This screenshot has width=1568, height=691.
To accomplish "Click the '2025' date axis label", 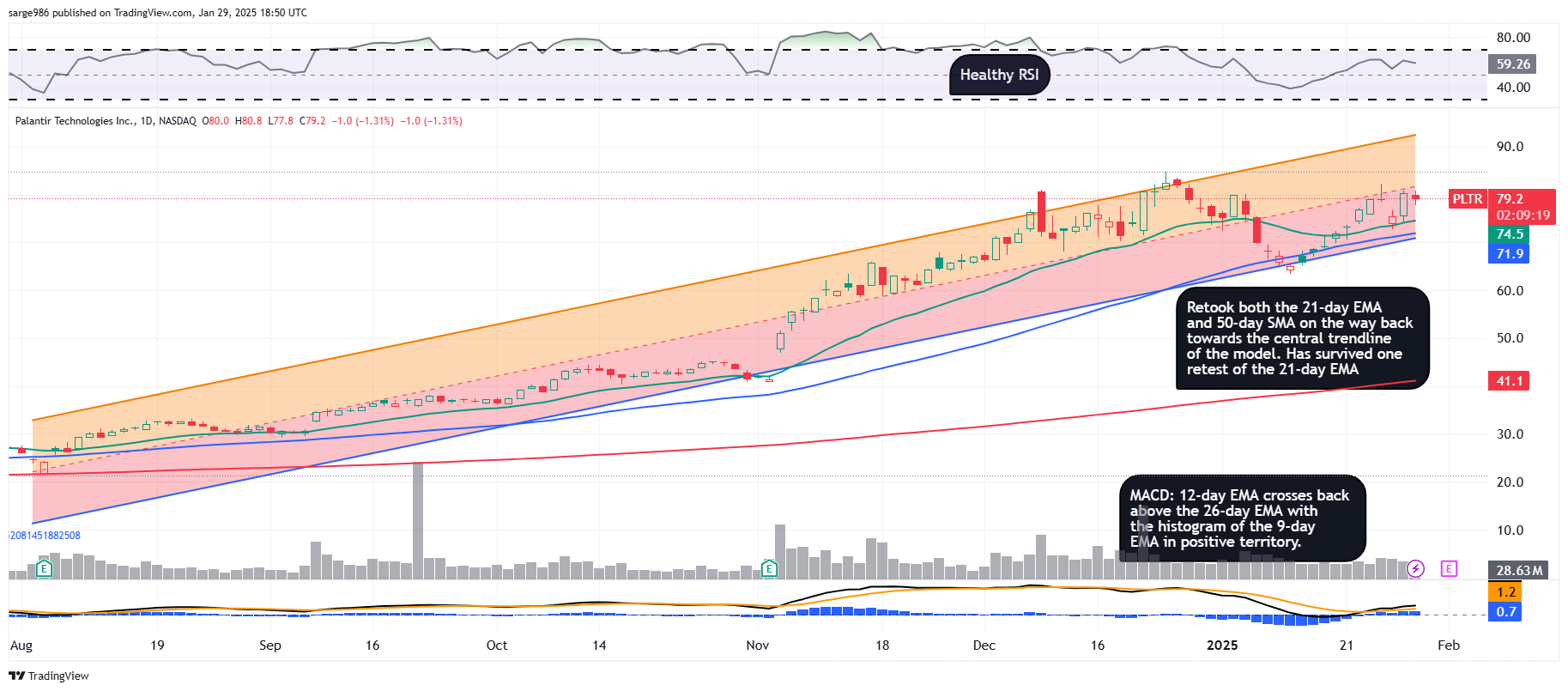I will (1222, 646).
